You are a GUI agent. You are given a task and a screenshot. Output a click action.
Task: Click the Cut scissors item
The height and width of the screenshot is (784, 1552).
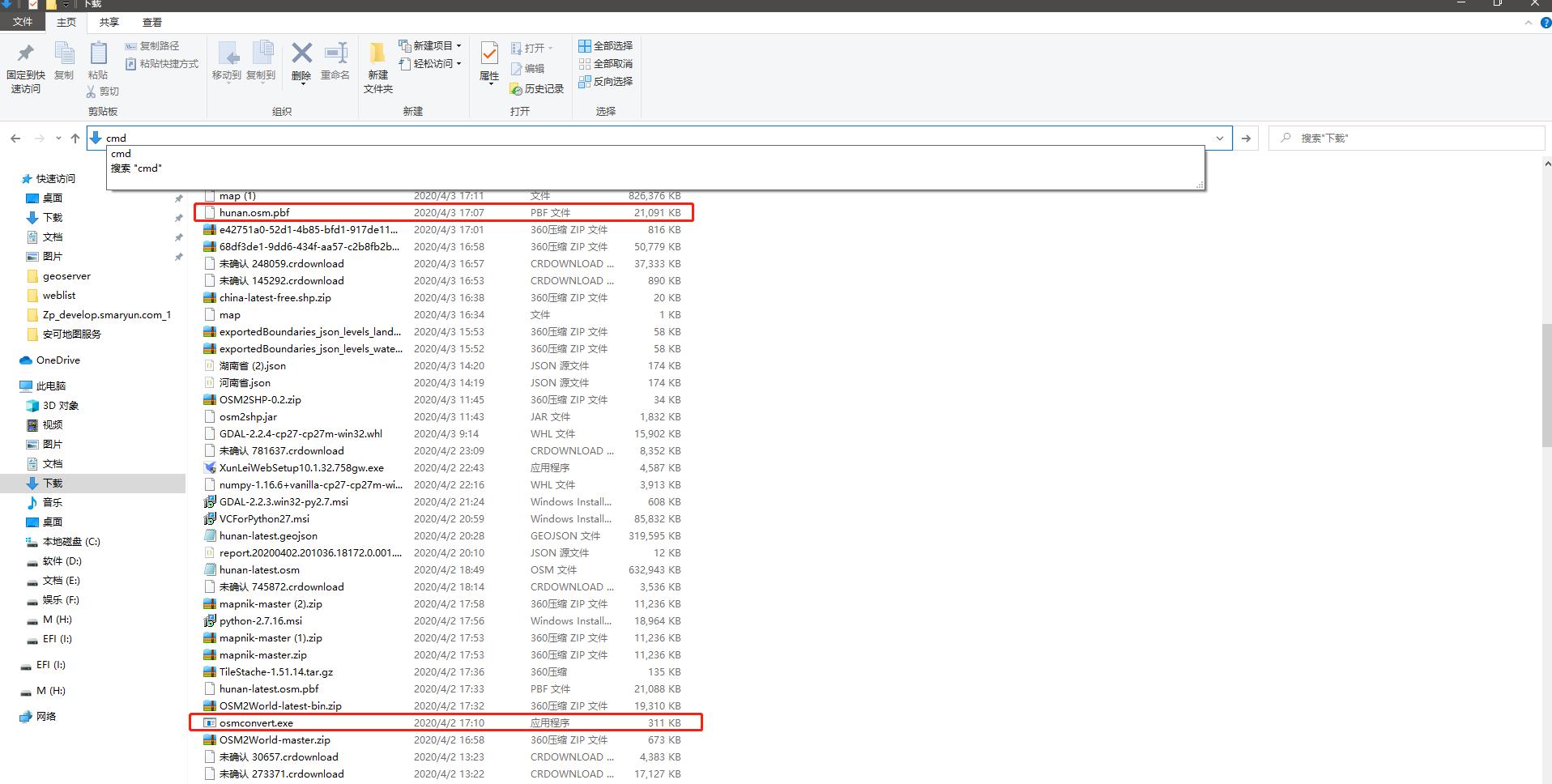(102, 92)
